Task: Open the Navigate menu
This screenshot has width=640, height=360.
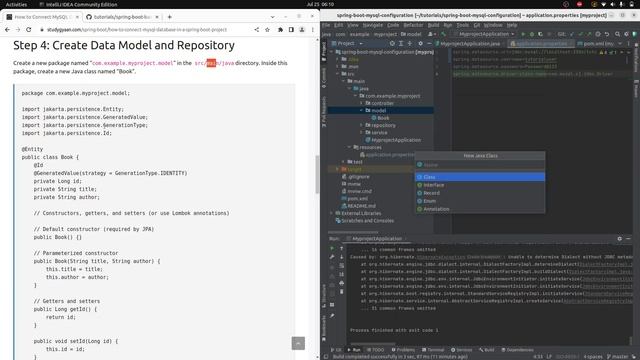Action: tap(372, 25)
